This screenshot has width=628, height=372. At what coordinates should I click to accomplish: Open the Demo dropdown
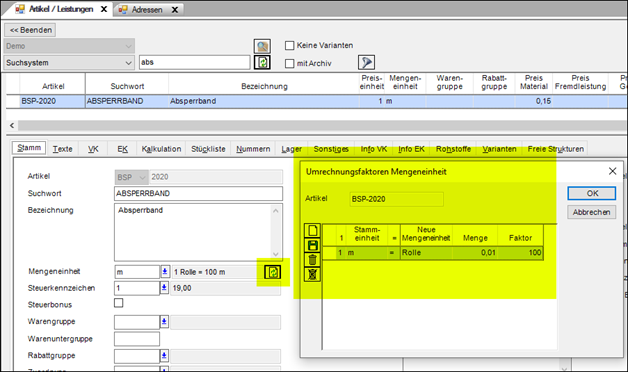[69, 46]
